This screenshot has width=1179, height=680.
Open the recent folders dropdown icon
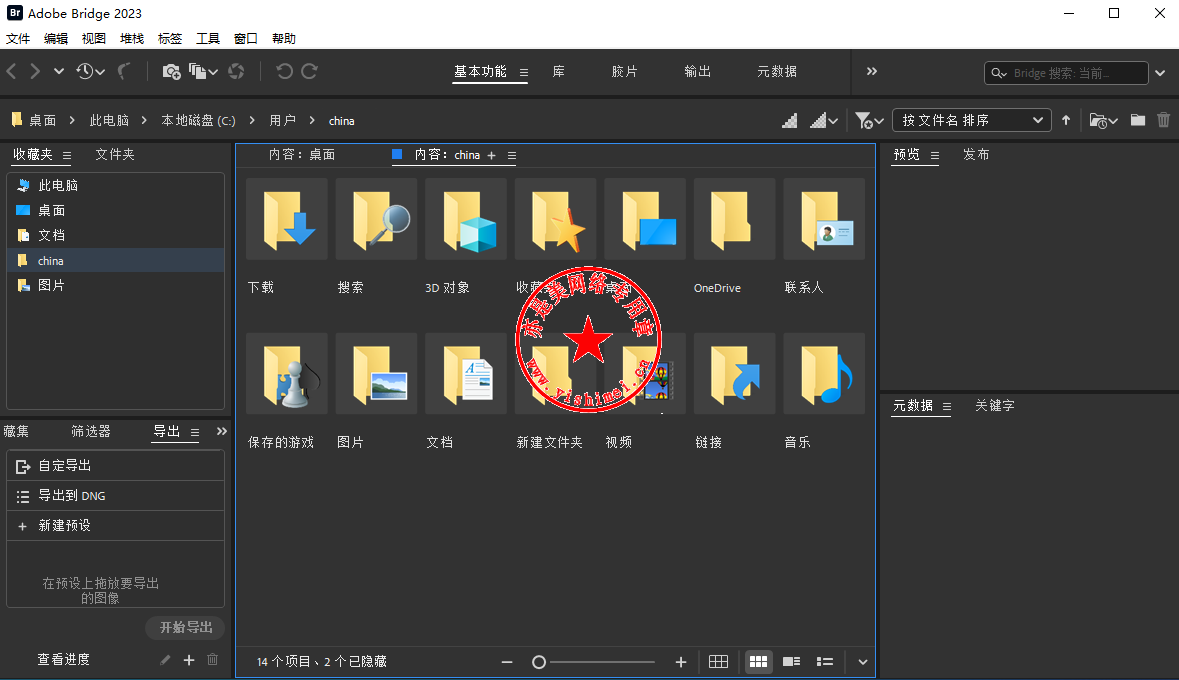tap(1103, 120)
